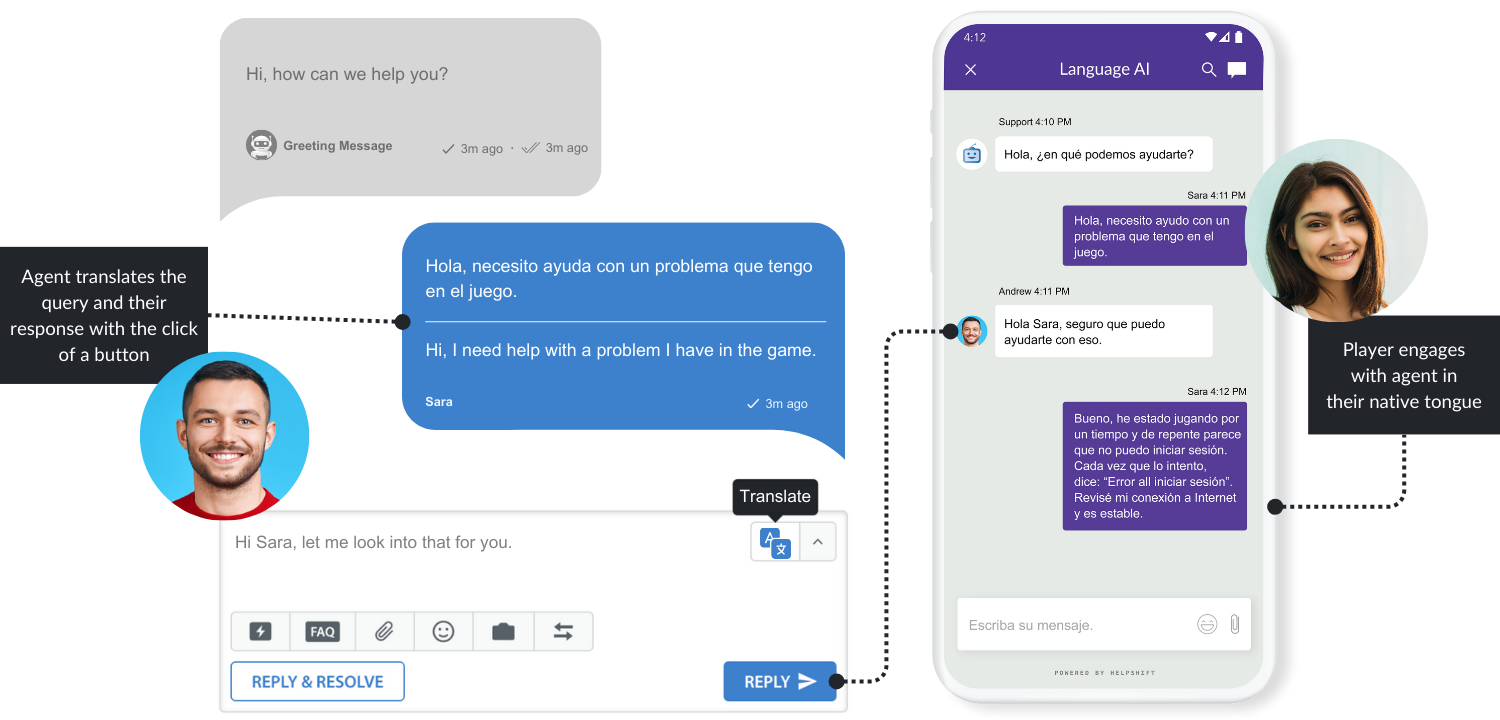Click the Translate language icon

point(775,542)
